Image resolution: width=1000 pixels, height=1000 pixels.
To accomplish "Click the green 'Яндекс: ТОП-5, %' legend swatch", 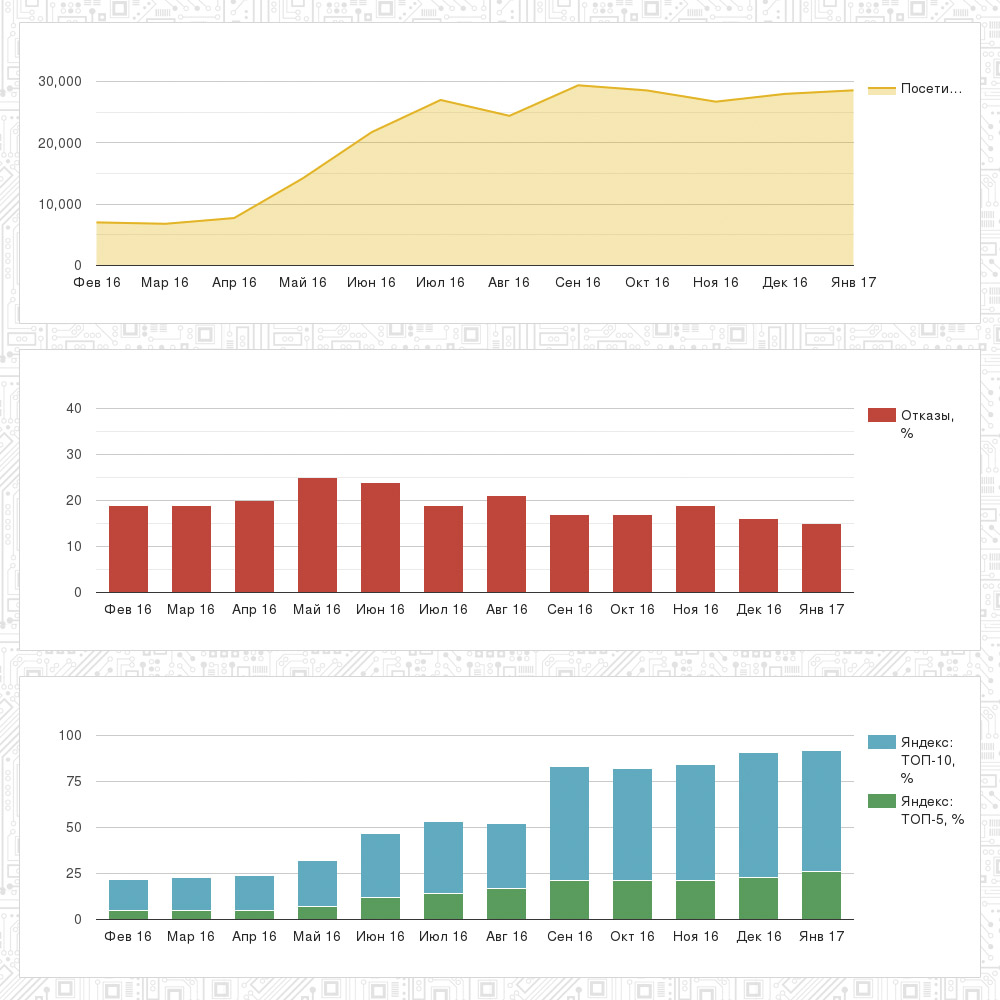I will [x=881, y=801].
